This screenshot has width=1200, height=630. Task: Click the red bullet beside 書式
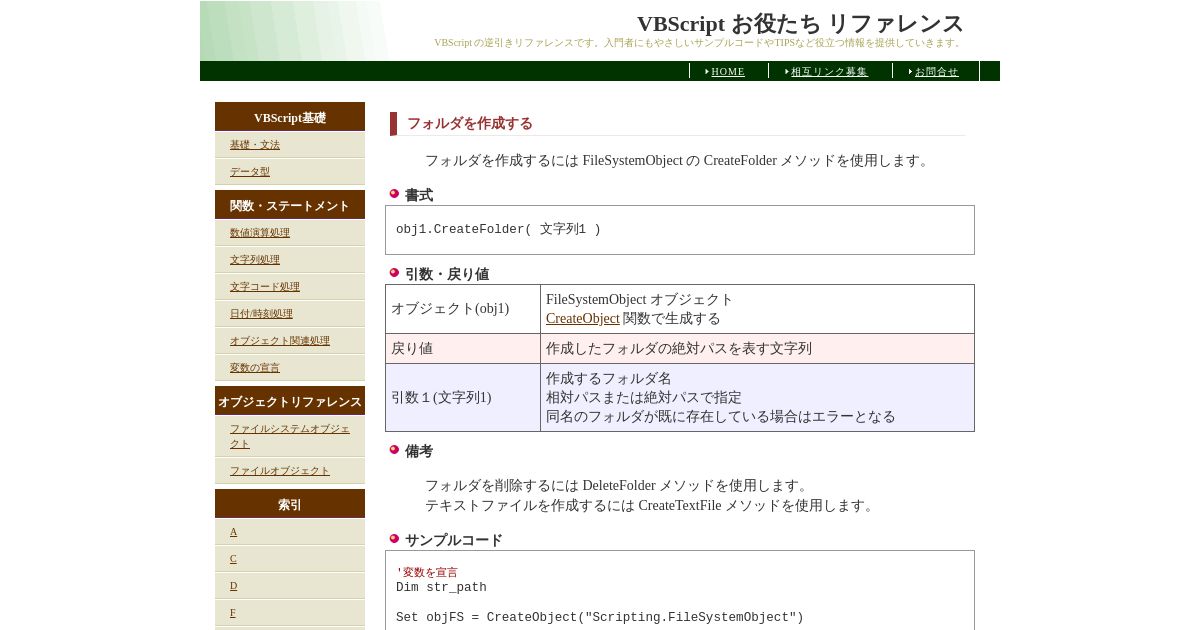point(394,194)
